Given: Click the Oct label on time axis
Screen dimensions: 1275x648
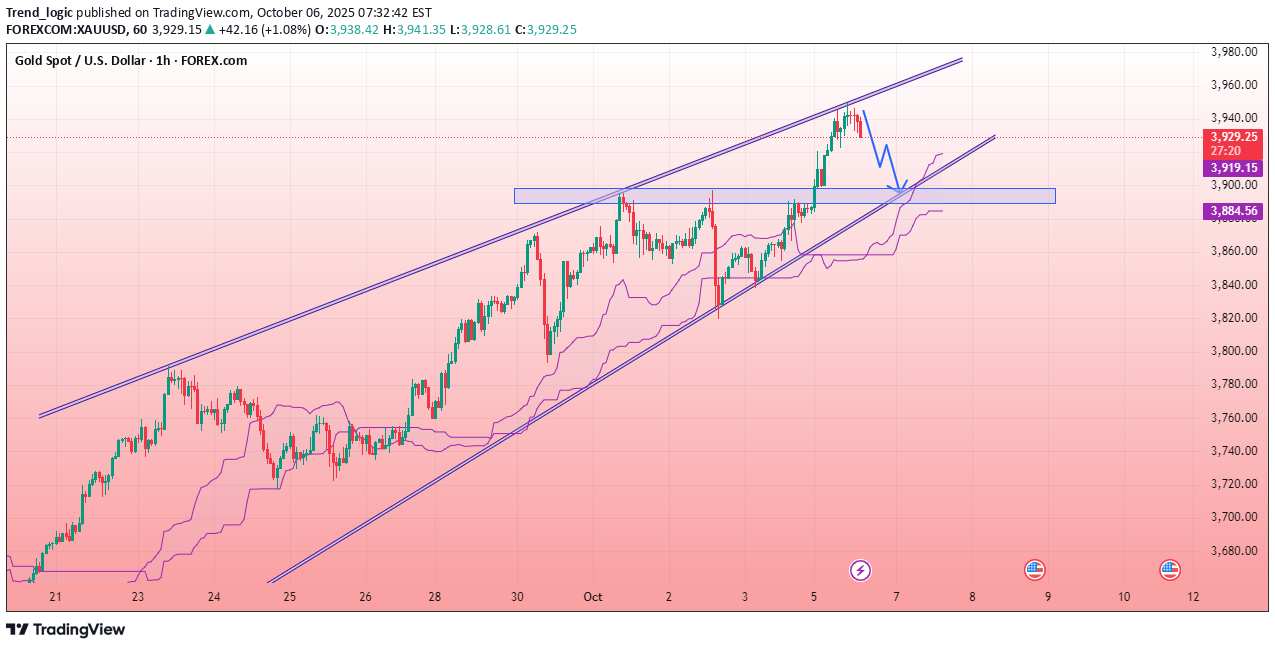Looking at the screenshot, I should [593, 597].
